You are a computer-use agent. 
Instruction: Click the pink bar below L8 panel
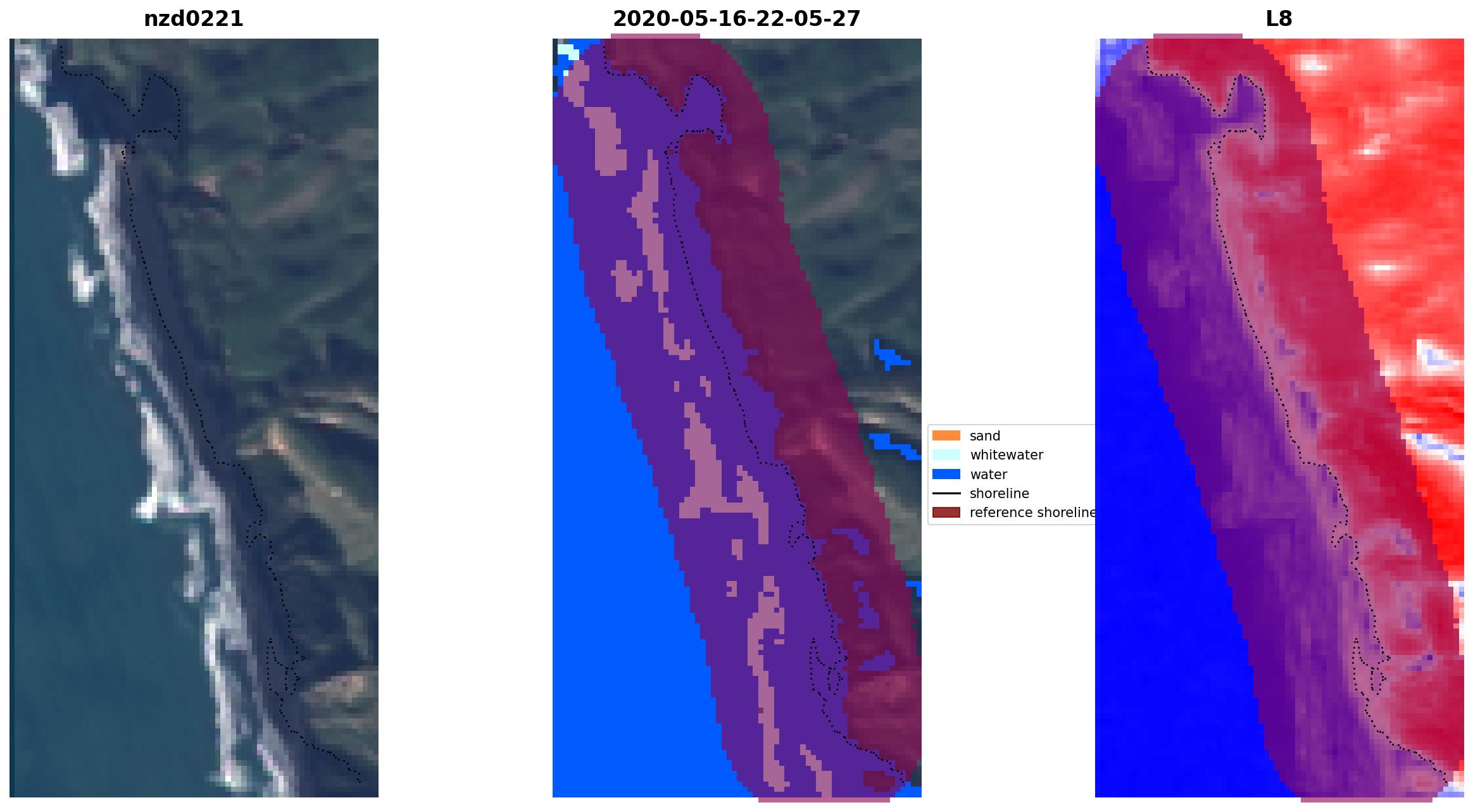[x=1366, y=800]
